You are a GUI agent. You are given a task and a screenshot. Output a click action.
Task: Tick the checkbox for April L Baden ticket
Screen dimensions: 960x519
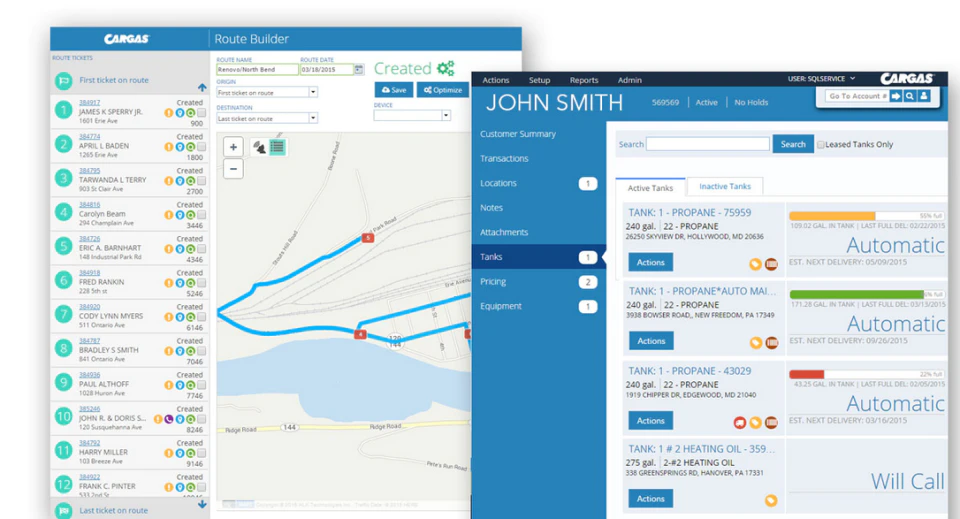click(201, 147)
